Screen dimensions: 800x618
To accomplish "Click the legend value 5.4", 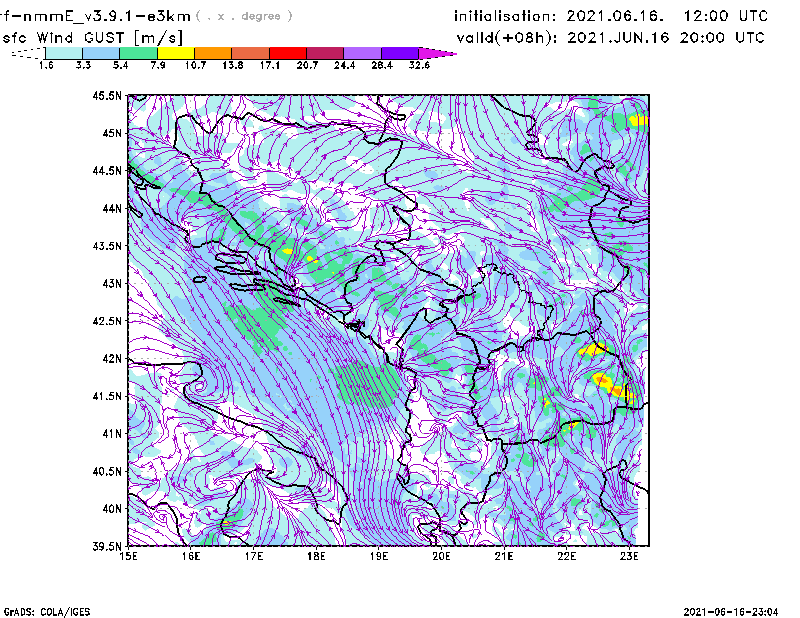I will (120, 65).
